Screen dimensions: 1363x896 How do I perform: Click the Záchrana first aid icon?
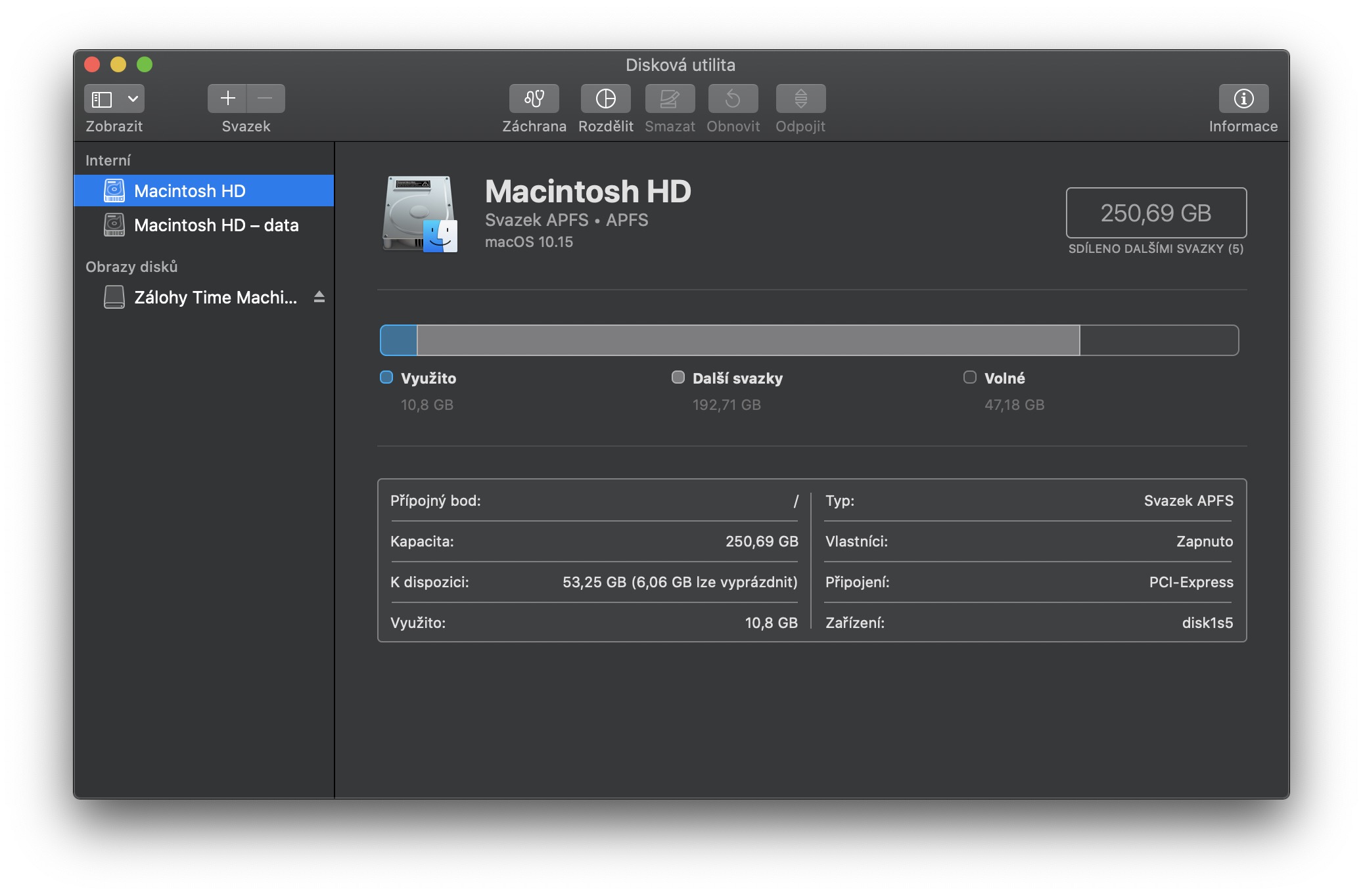point(534,99)
